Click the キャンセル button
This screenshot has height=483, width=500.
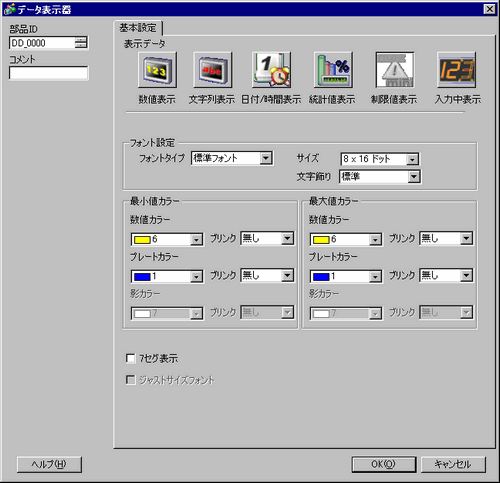pyautogui.click(x=453, y=464)
